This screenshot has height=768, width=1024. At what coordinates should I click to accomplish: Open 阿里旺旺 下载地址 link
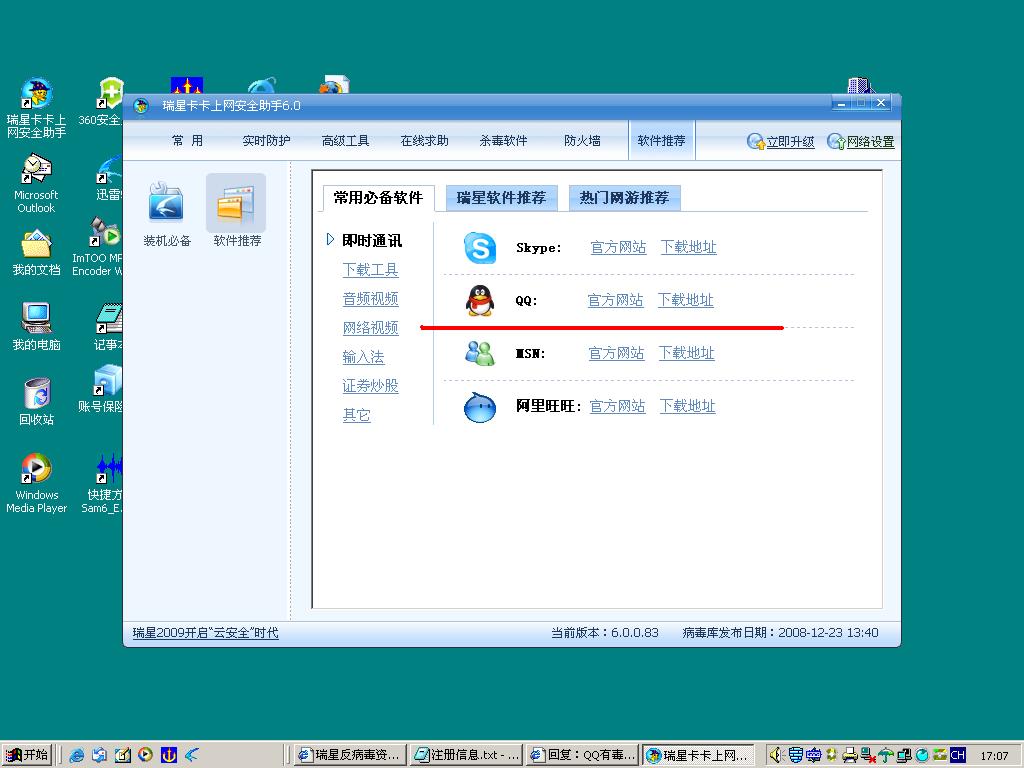[x=688, y=406]
